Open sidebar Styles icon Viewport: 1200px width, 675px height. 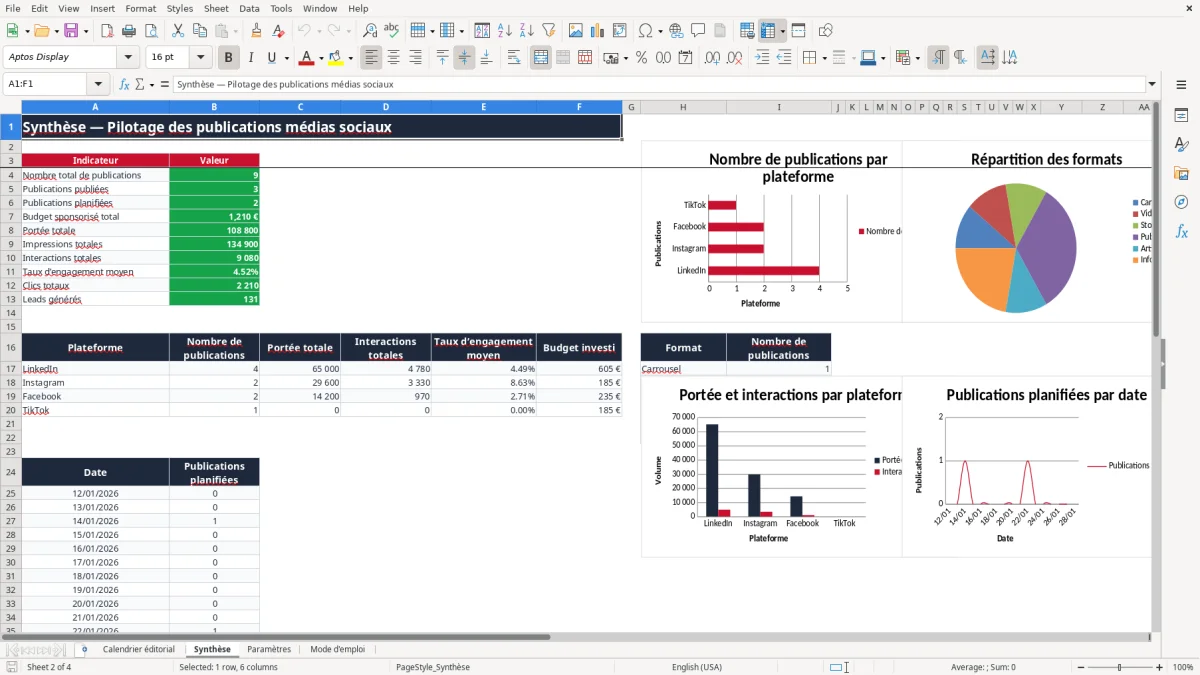point(1181,144)
